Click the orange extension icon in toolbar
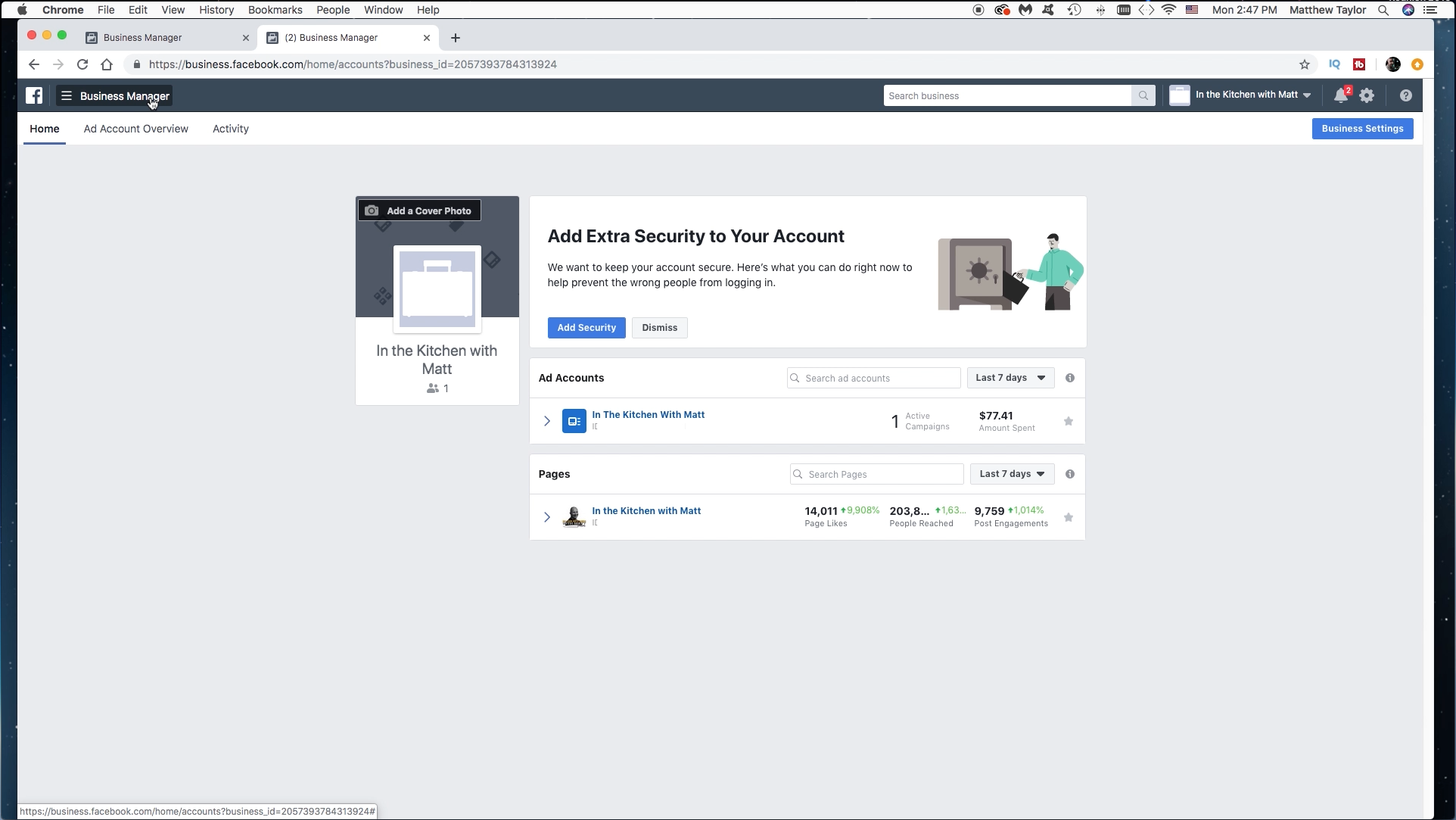Image resolution: width=1456 pixels, height=820 pixels. [1417, 64]
